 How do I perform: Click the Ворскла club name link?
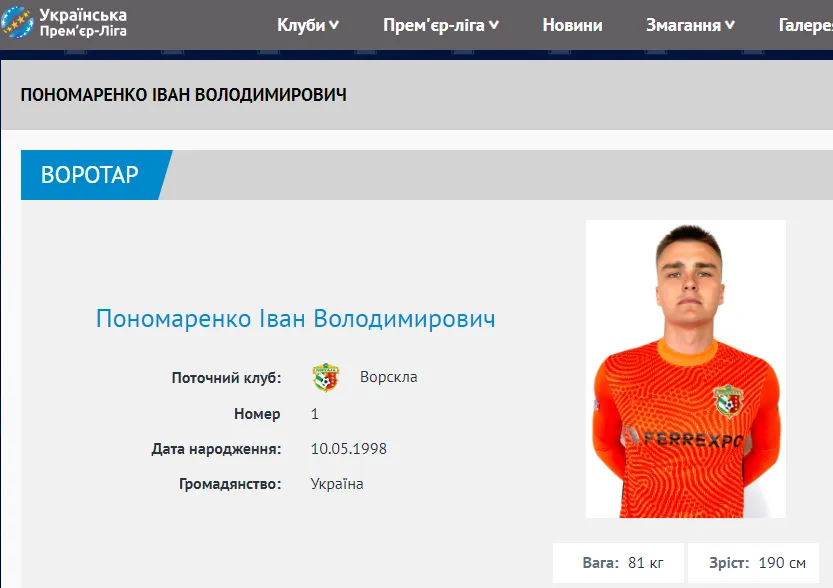[x=388, y=377]
